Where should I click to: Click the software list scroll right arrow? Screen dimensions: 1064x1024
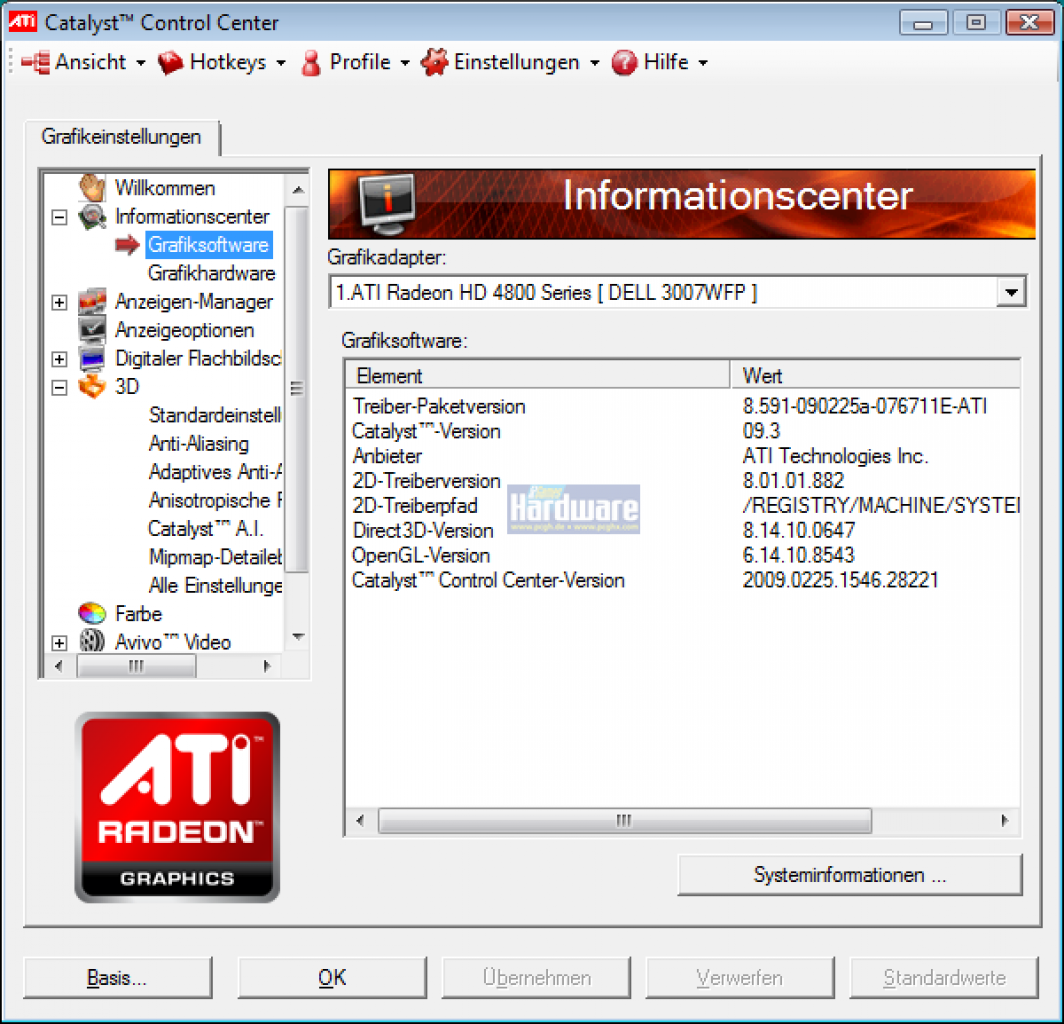pos(1005,820)
